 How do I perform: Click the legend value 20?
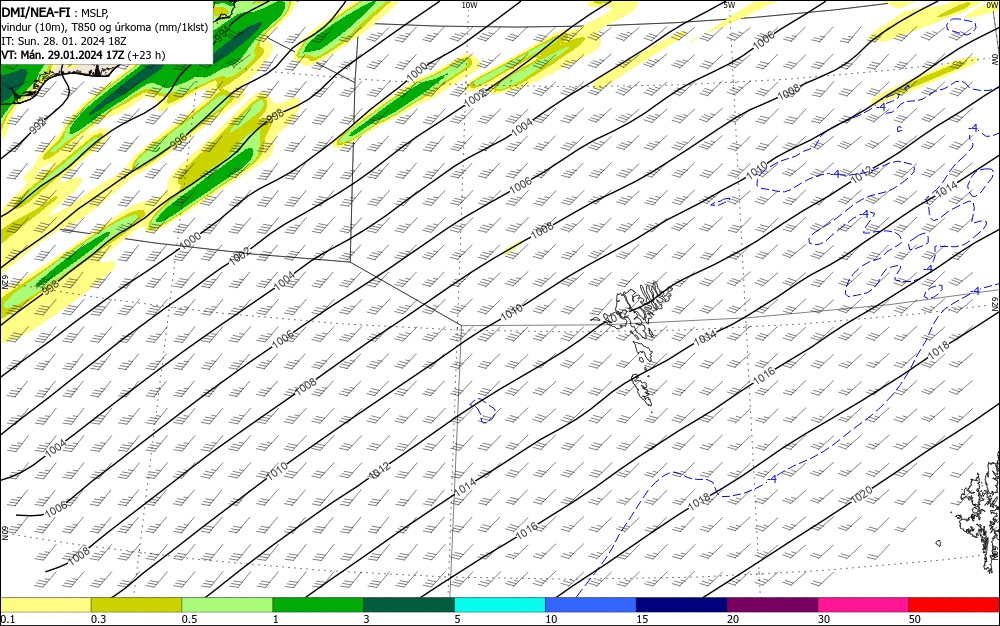pos(733,619)
